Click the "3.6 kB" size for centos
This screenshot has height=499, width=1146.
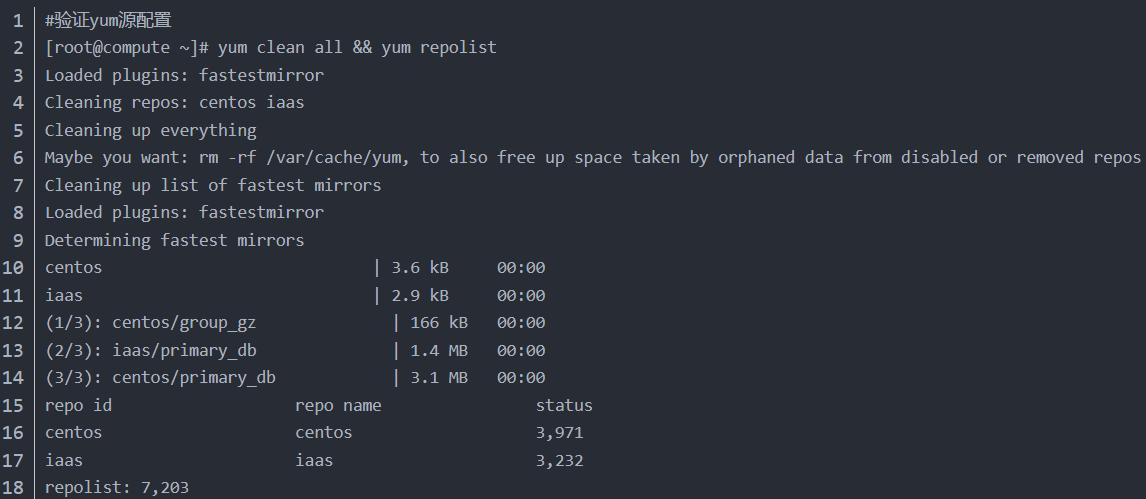click(420, 267)
